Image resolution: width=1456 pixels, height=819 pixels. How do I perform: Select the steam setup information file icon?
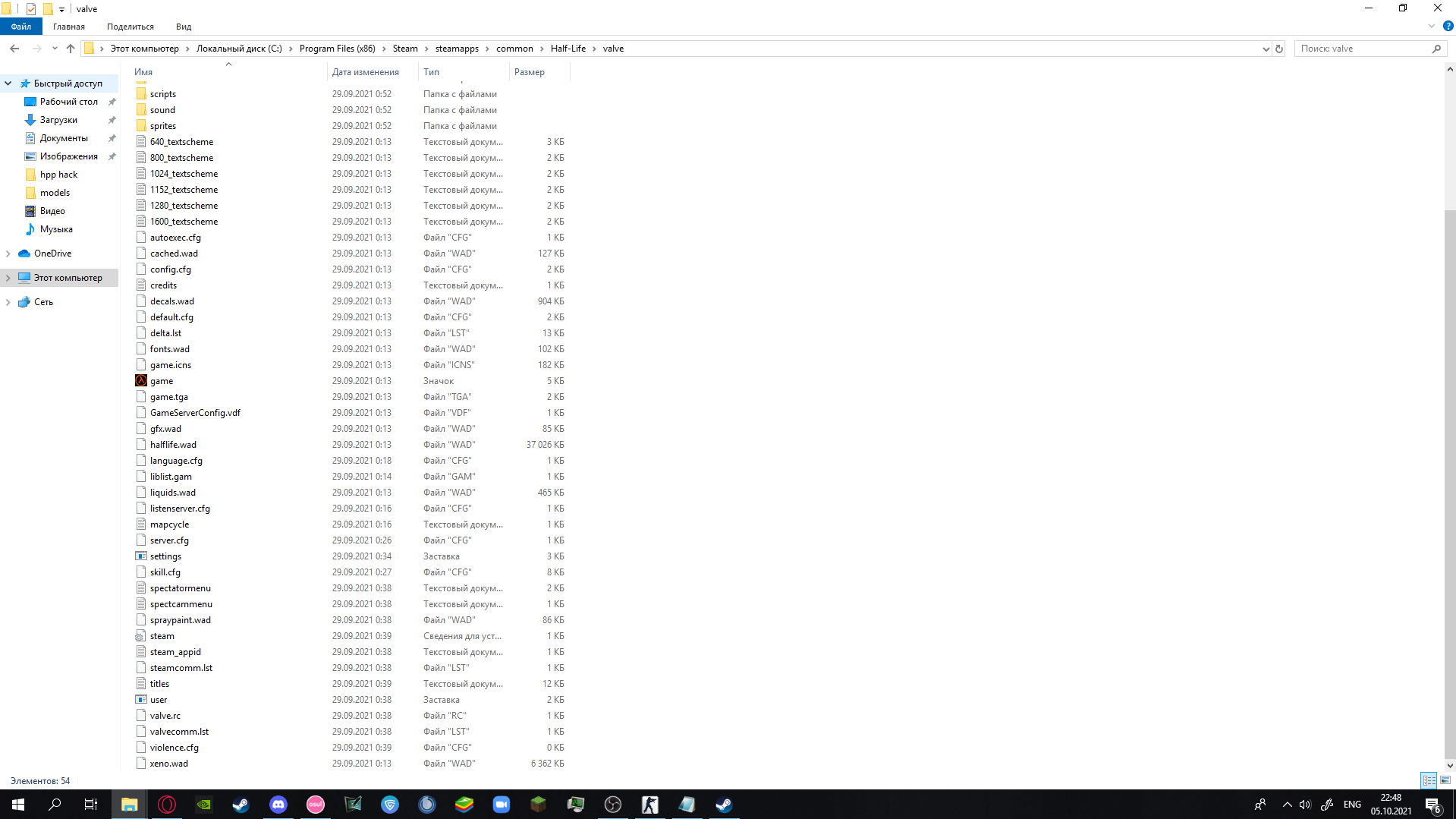point(141,636)
